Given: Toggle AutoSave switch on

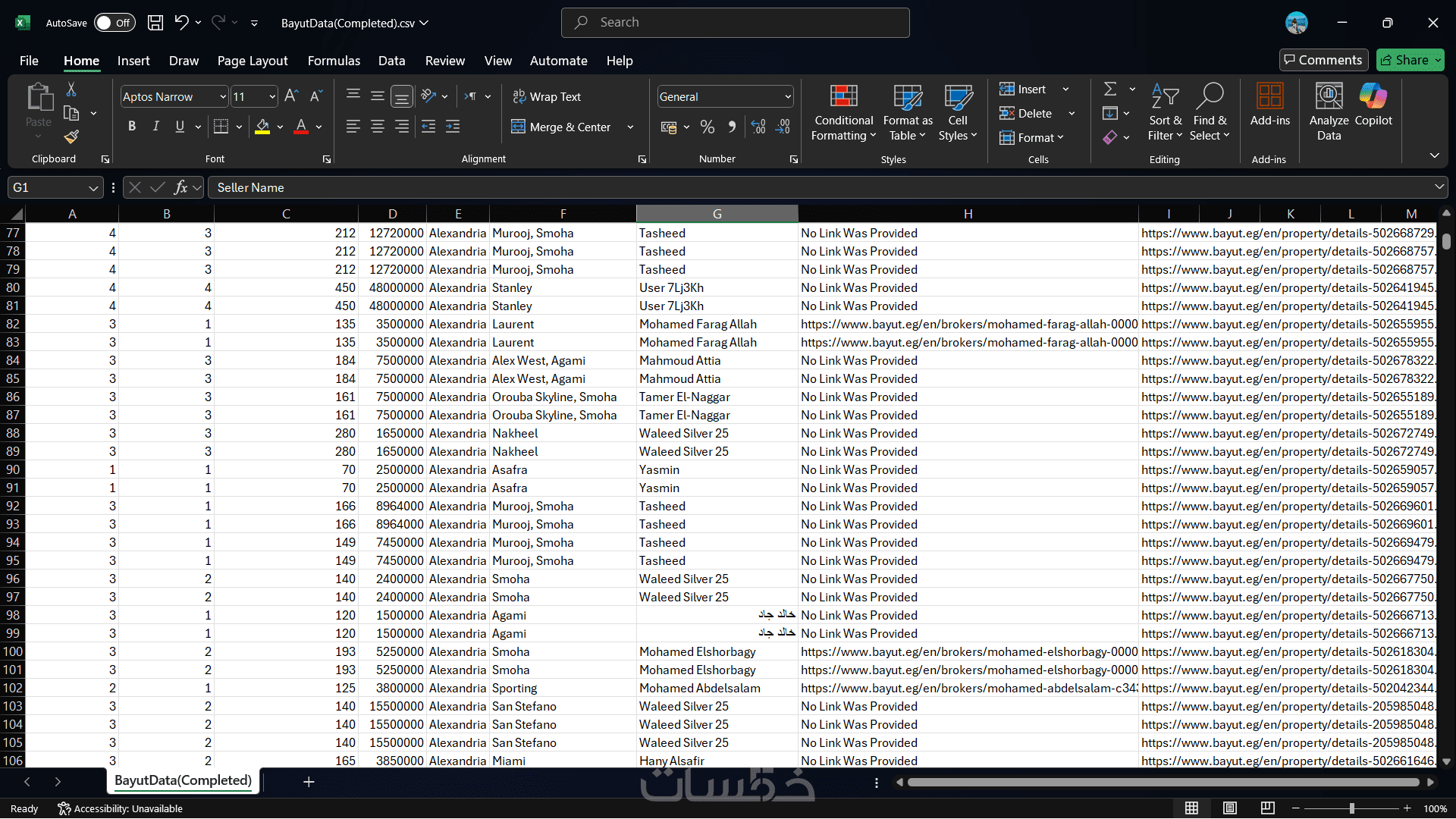Looking at the screenshot, I should 115,23.
